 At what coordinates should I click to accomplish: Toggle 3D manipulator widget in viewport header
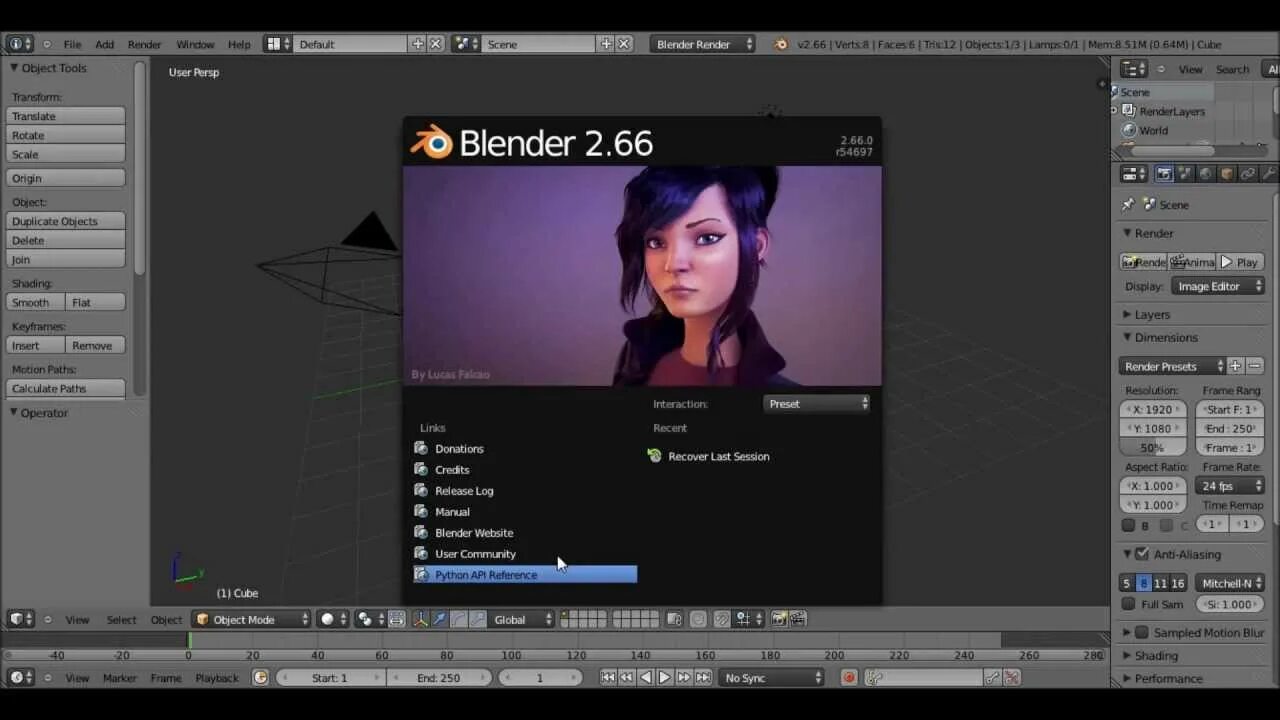coord(421,619)
